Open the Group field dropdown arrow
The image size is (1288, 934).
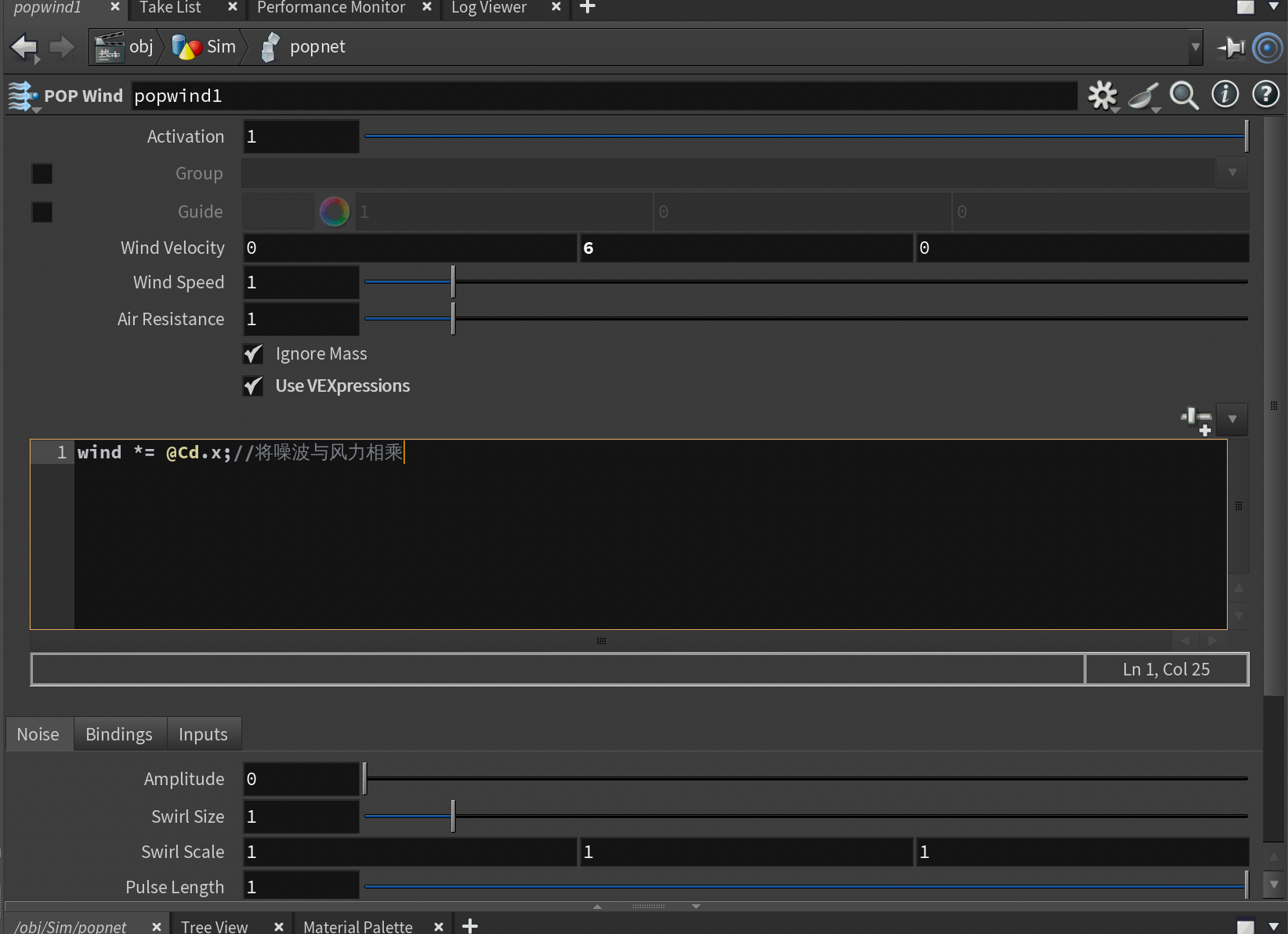point(1232,173)
